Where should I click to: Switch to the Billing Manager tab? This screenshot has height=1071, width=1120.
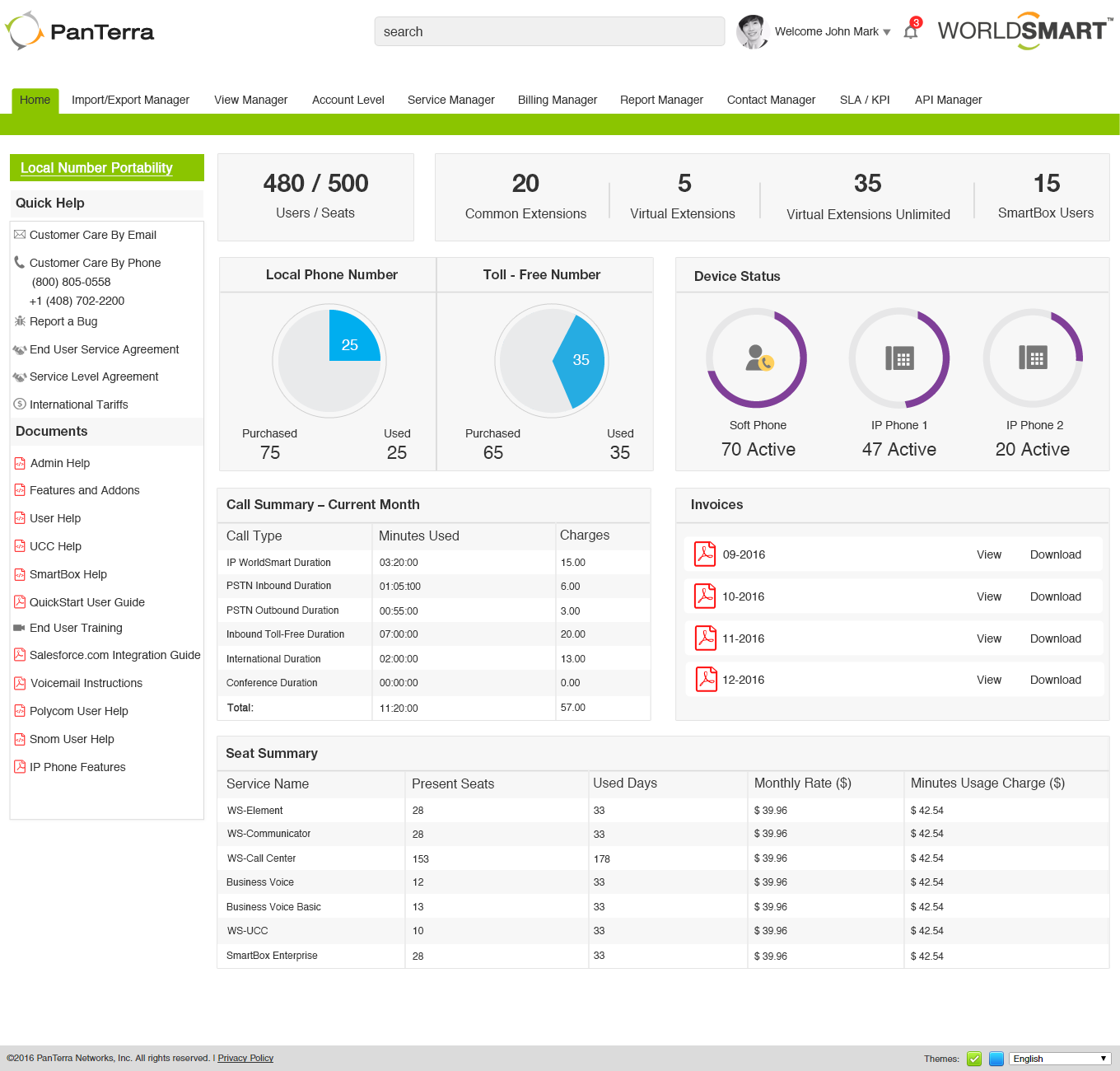click(x=557, y=100)
